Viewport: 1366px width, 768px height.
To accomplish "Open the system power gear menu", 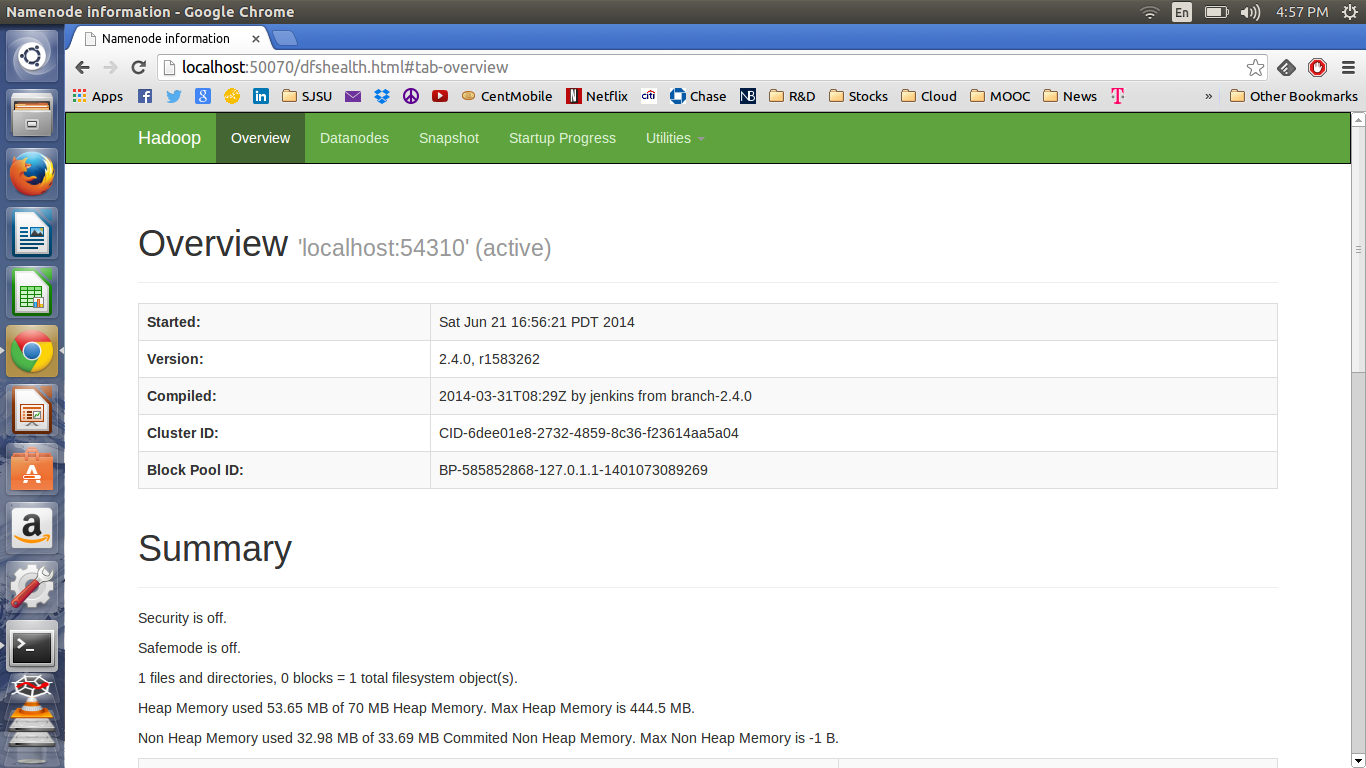I will pyautogui.click(x=1350, y=12).
